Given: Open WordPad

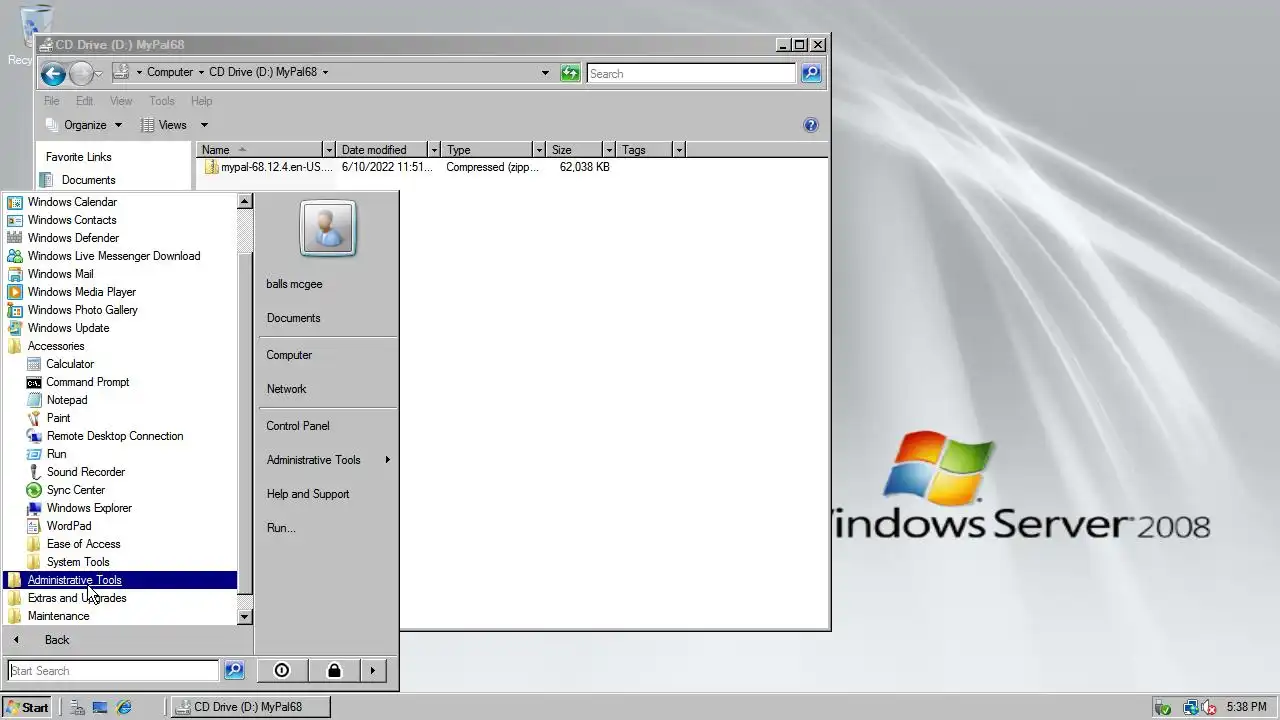Looking at the screenshot, I should pos(69,526).
